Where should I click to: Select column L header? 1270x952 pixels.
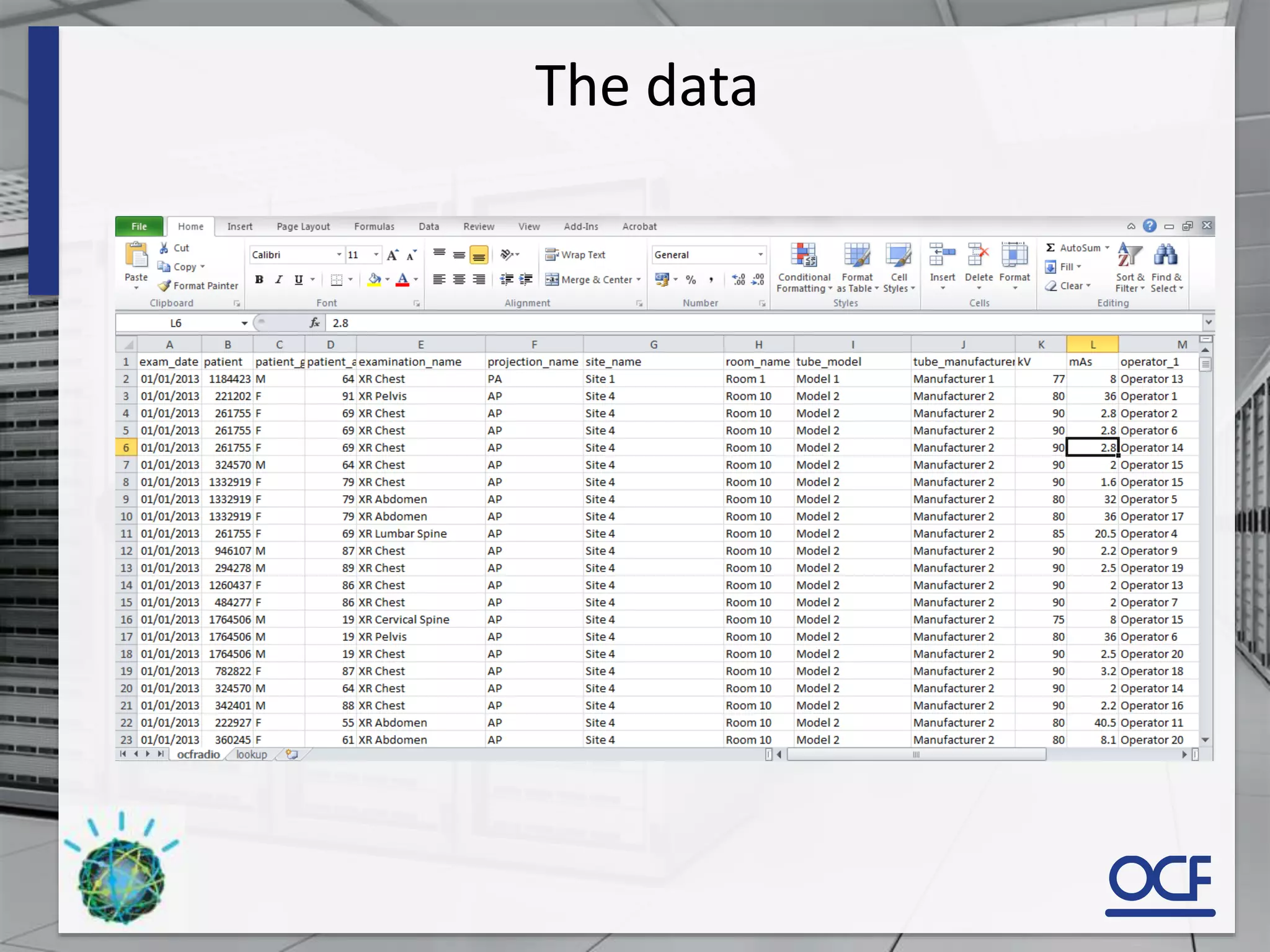click(x=1092, y=345)
